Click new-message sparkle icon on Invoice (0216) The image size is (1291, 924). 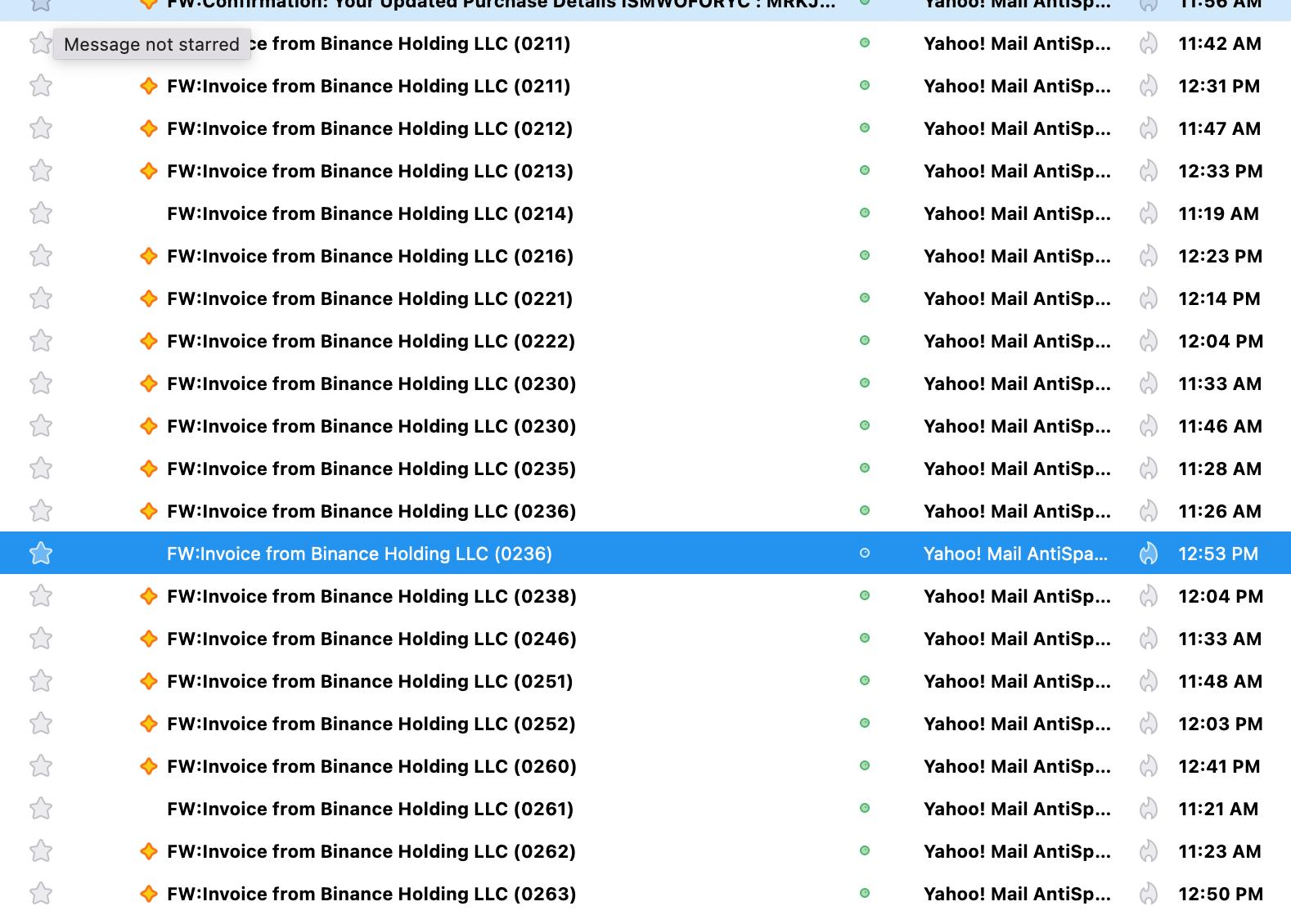click(x=148, y=256)
